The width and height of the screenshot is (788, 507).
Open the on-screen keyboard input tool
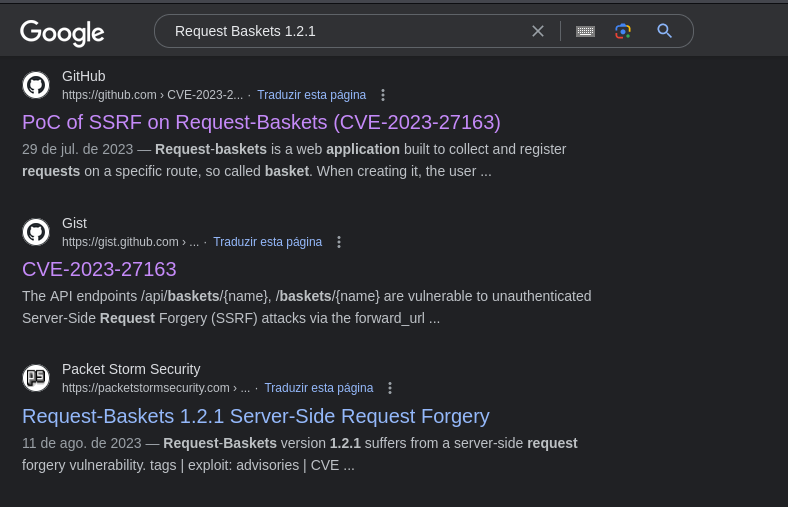[x=585, y=31]
